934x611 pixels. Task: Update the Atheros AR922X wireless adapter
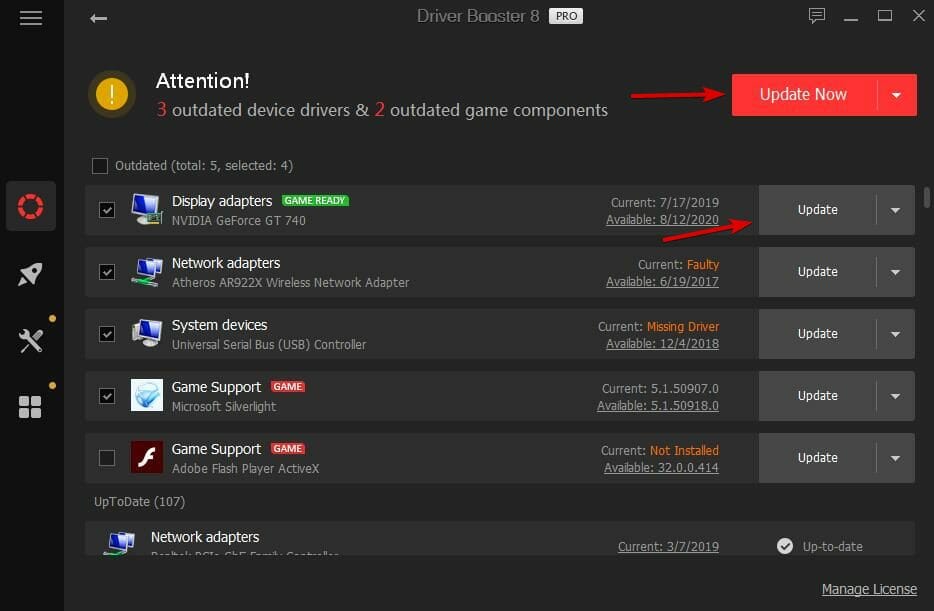coord(817,272)
